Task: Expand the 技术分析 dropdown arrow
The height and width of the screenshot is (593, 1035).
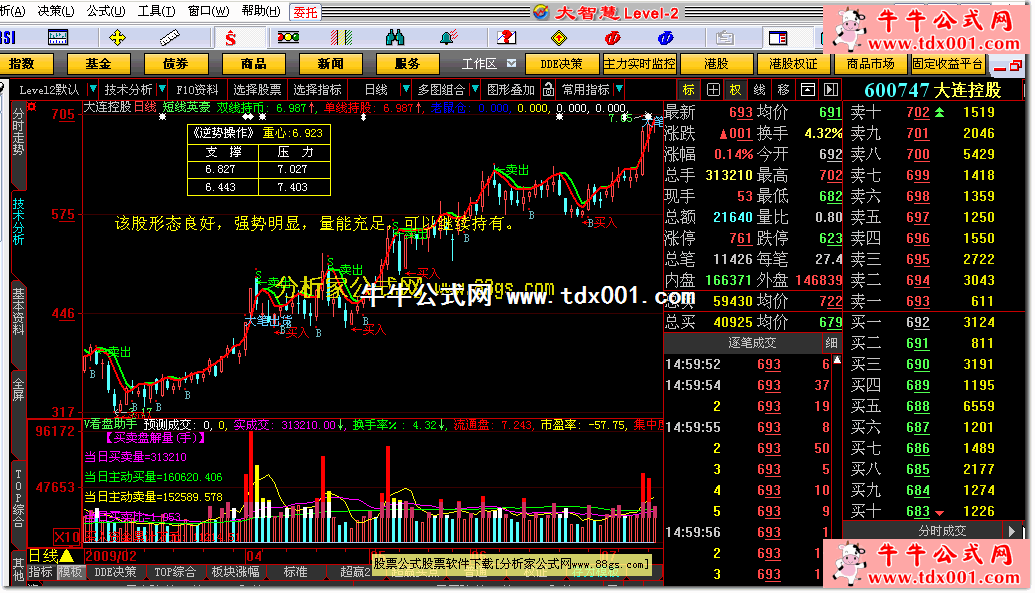Action: coord(162,89)
